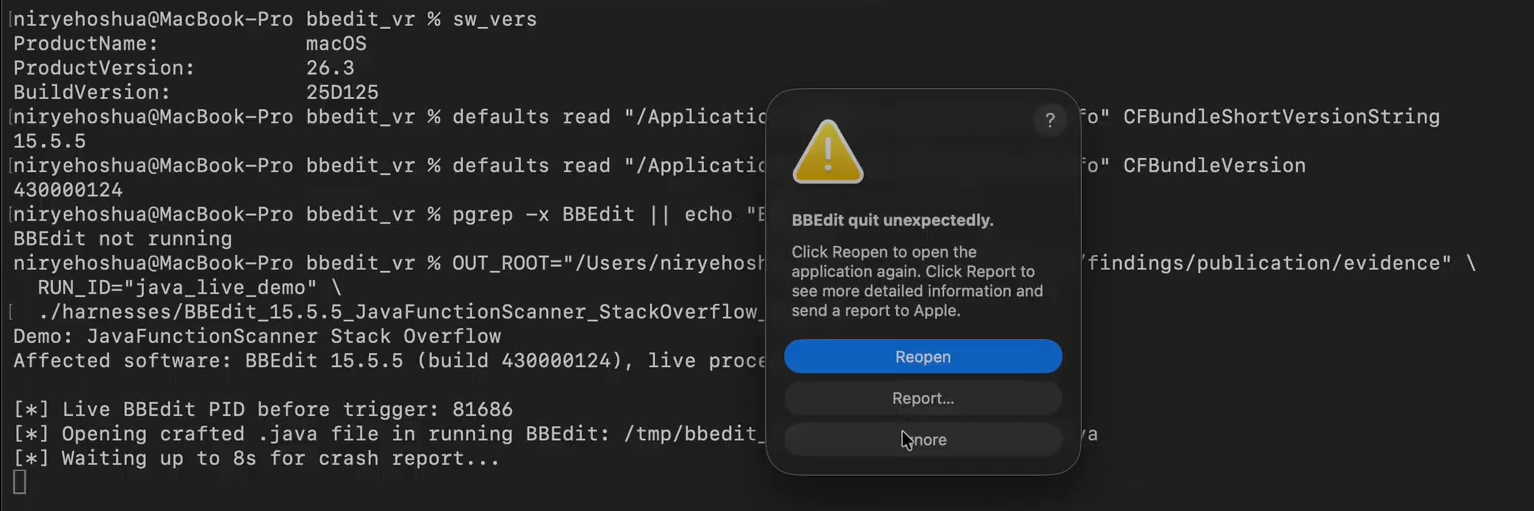Select 'Waiting up to 8s for crash report...' line
Screen dimensions: 1534x511
[x=256, y=459]
